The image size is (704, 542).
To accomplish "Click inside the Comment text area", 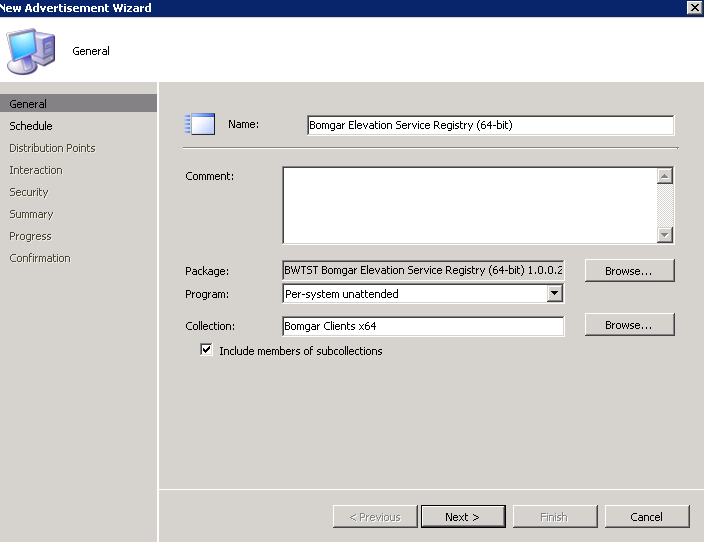I will coord(470,205).
